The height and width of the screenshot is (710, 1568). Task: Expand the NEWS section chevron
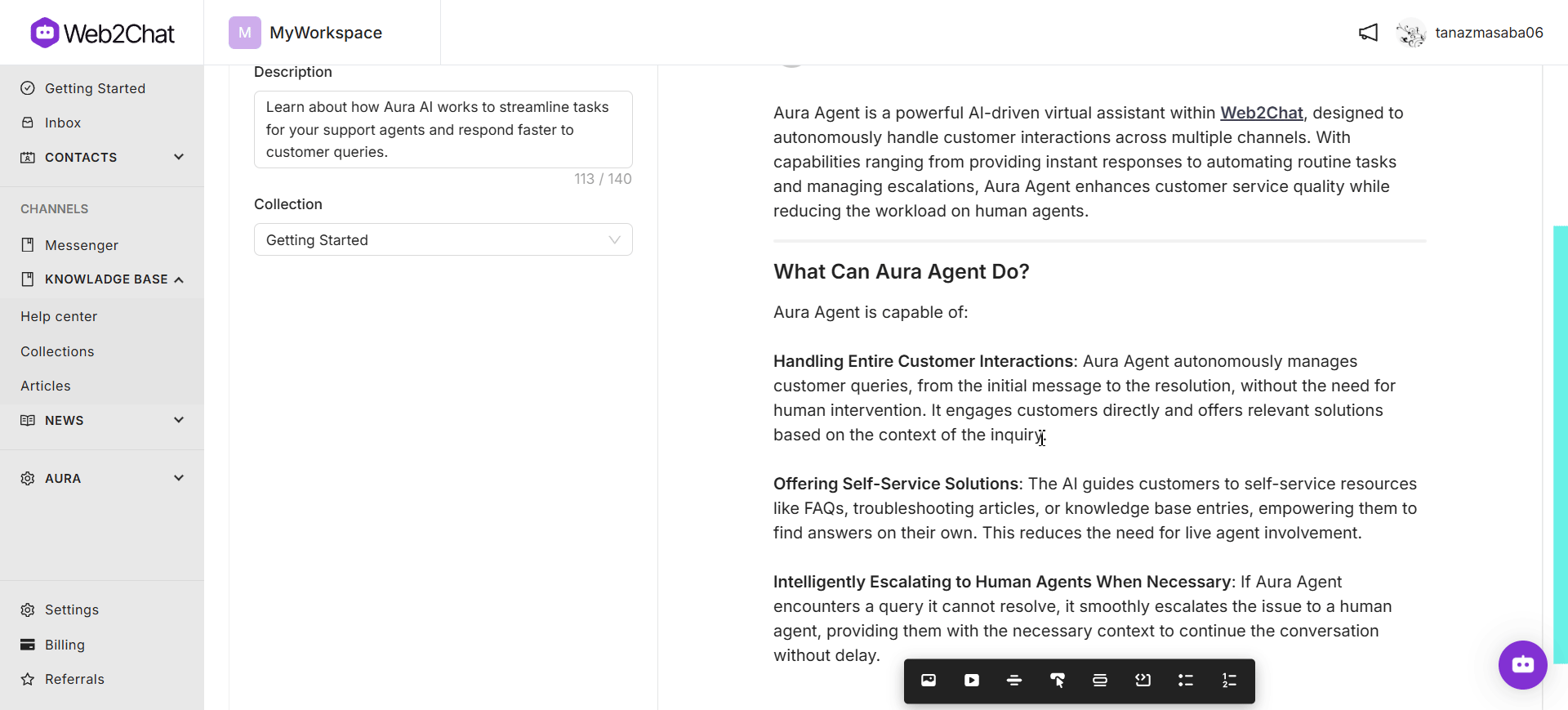pos(179,420)
